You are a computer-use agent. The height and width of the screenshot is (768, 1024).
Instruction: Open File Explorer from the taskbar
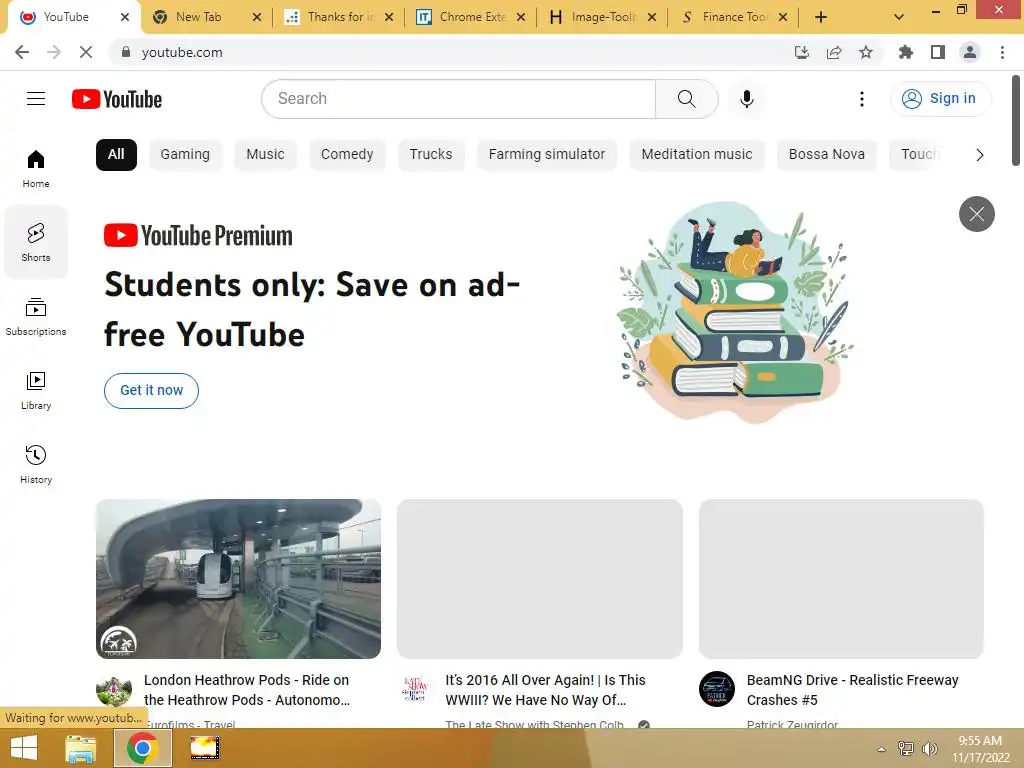click(x=80, y=748)
